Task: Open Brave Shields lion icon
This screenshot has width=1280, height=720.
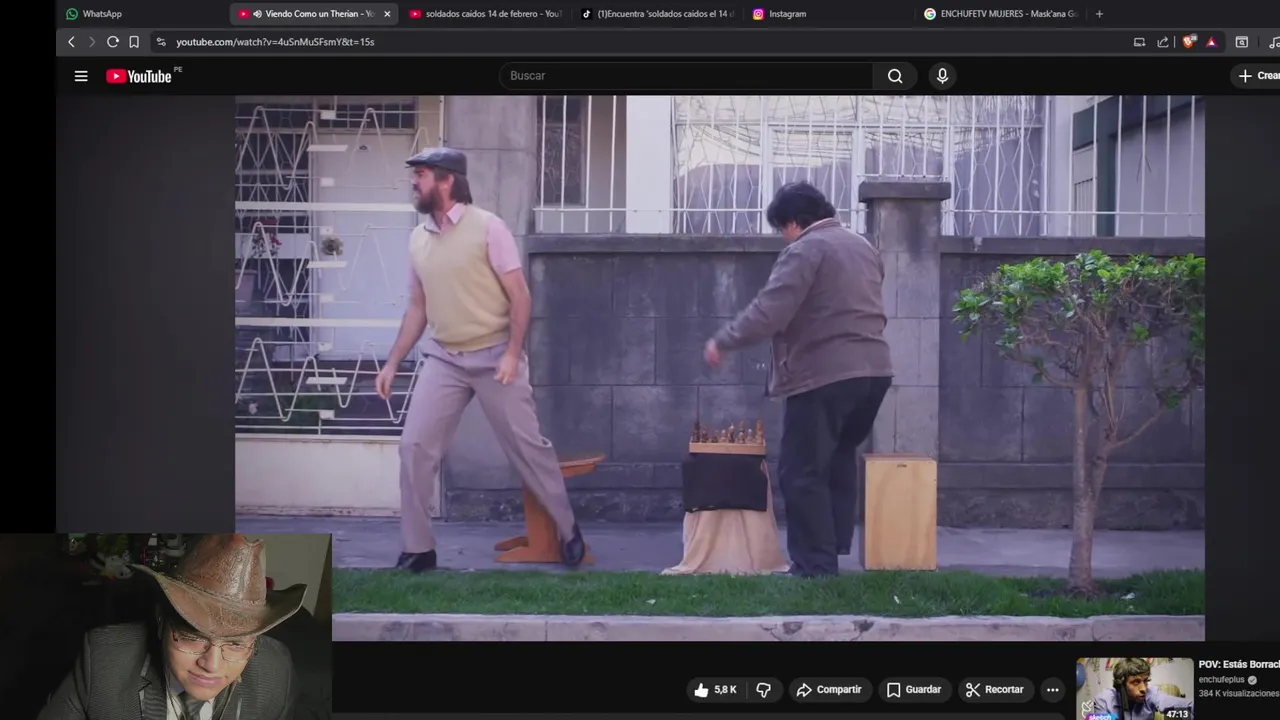Action: tap(1188, 42)
